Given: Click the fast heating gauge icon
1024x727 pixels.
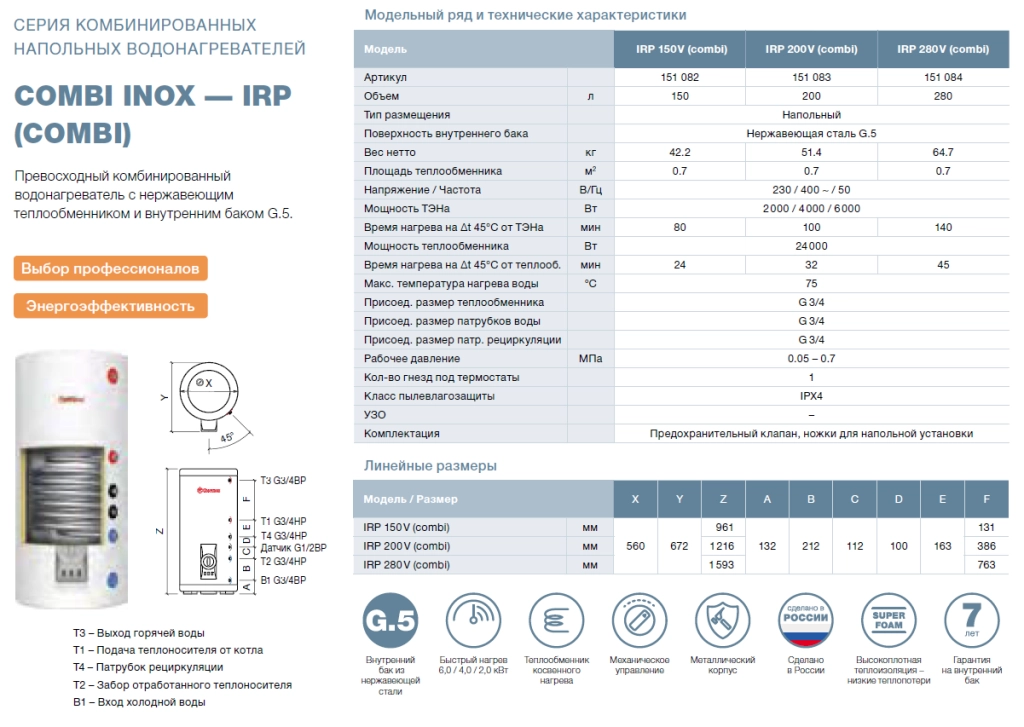Looking at the screenshot, I should coord(474,621).
